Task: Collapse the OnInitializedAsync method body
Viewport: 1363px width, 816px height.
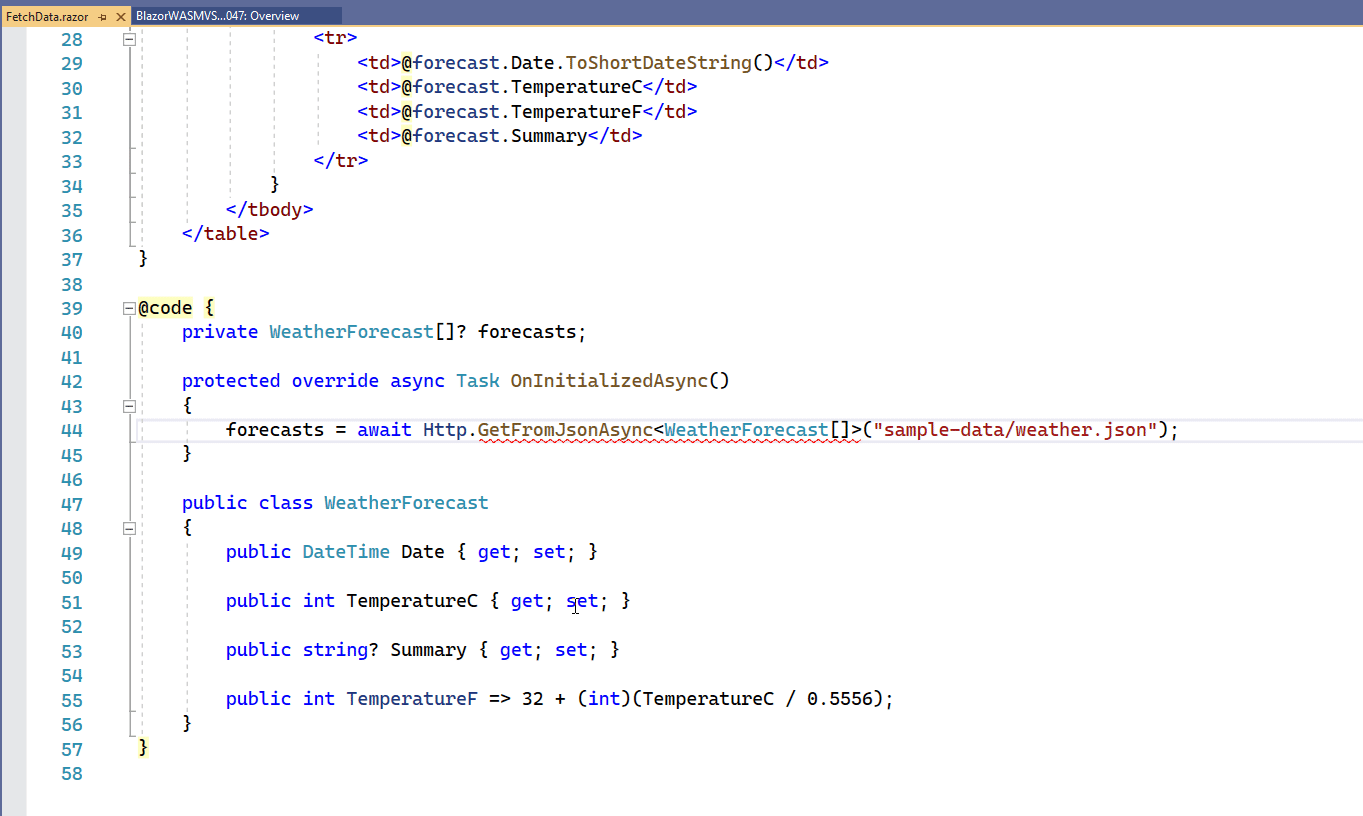Action: [x=129, y=405]
